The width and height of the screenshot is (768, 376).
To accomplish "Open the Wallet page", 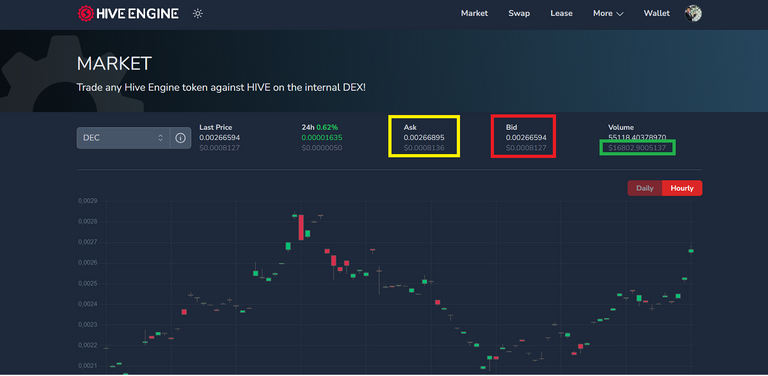I will [x=656, y=13].
